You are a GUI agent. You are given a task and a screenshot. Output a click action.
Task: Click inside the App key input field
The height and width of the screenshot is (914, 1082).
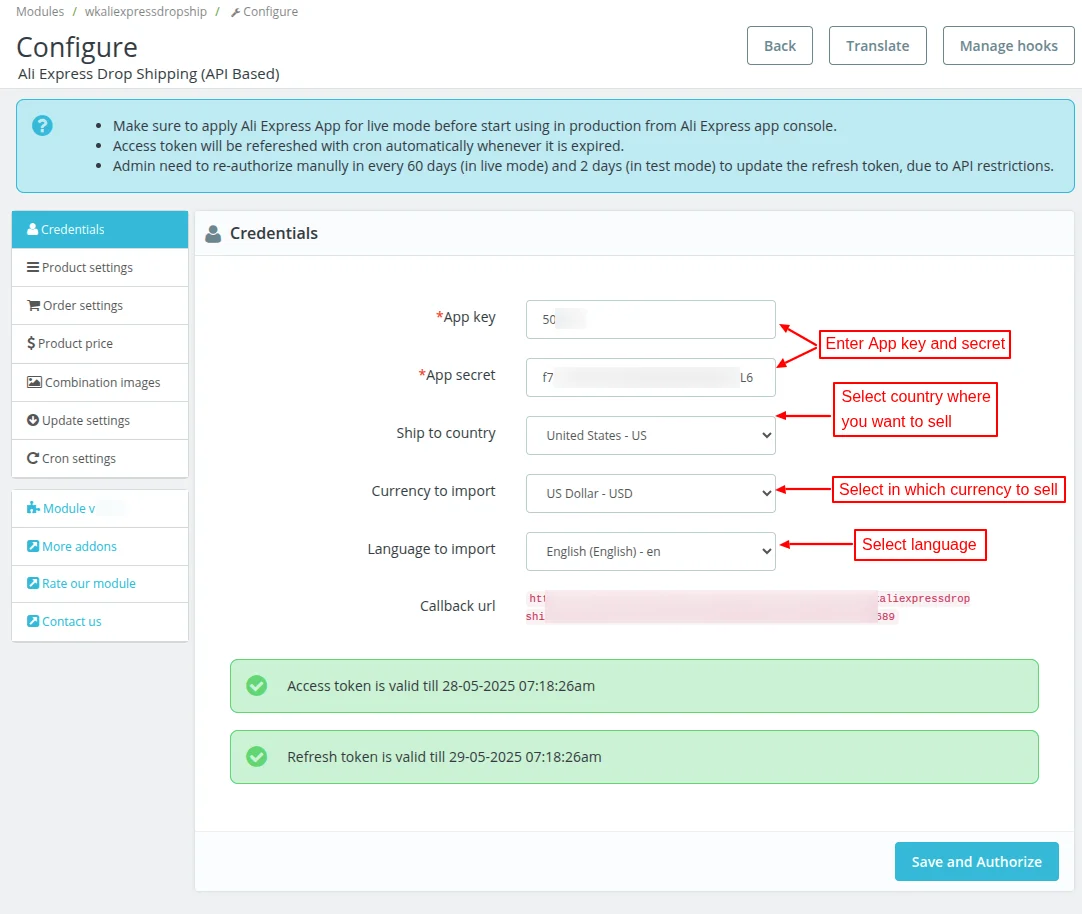[x=650, y=319]
